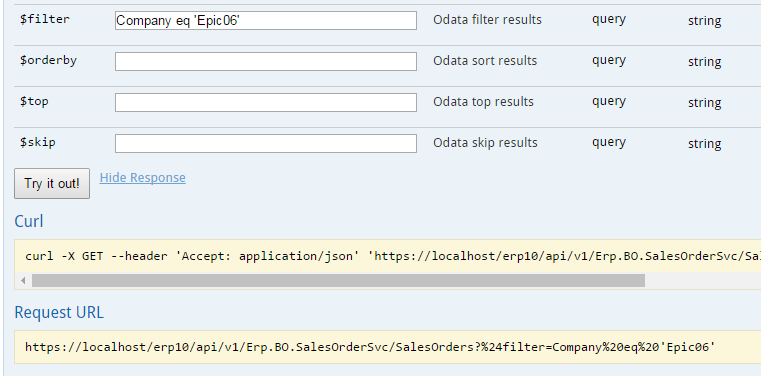
Task: Click the $filter input containing Company eq 'Epic06'
Action: [265, 20]
